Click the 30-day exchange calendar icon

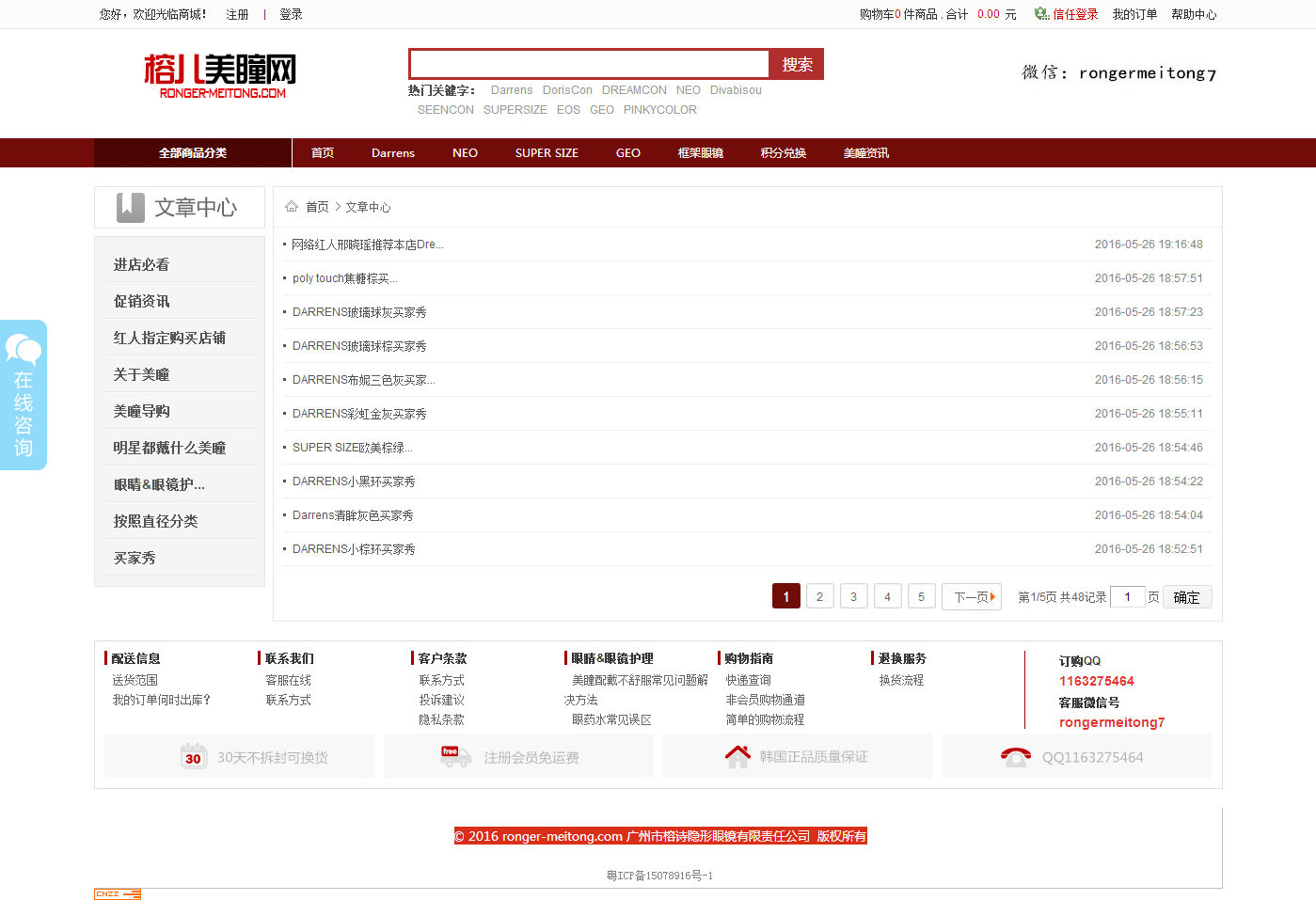[193, 757]
